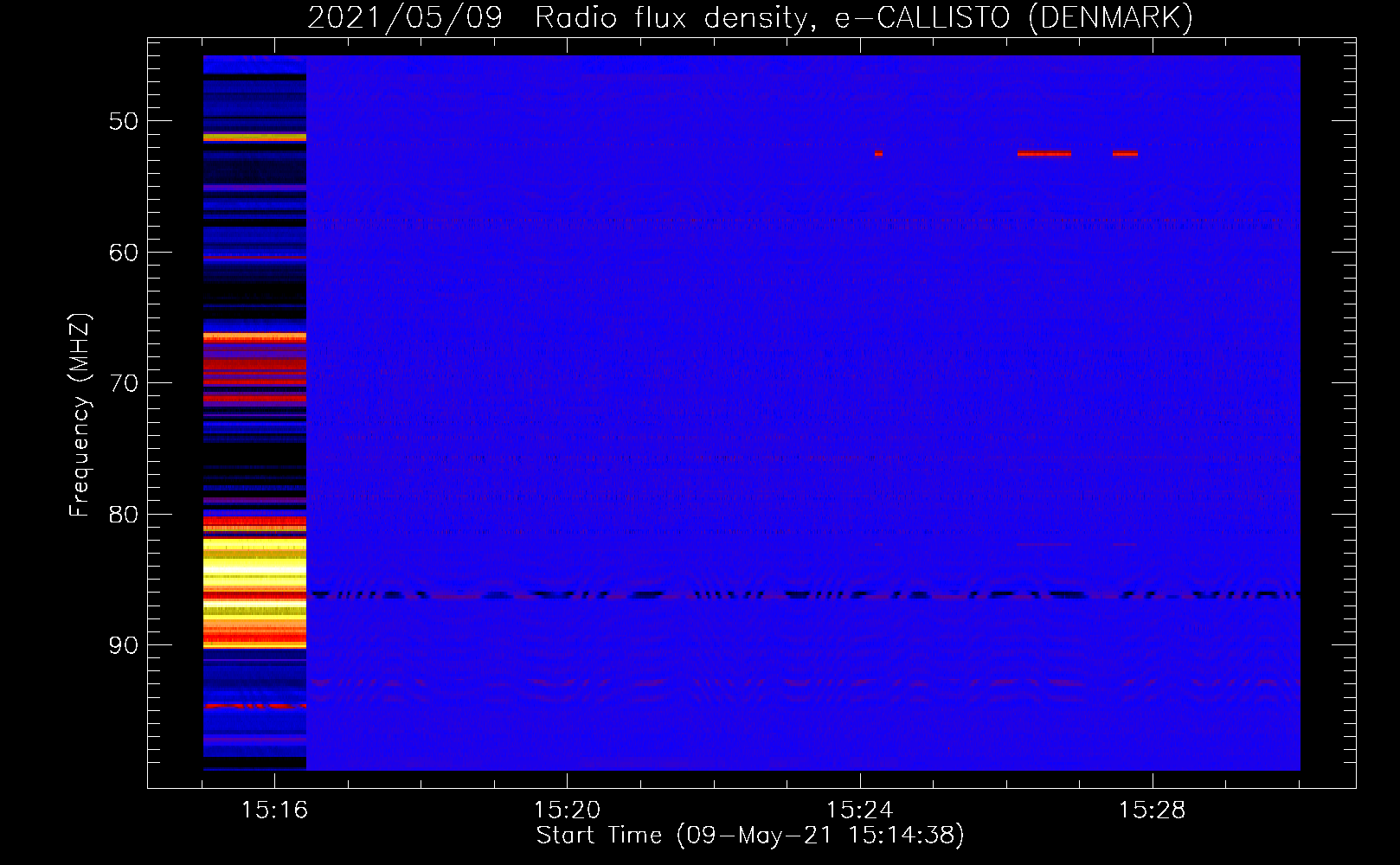Click the 70 MHz frequency tick label
The height and width of the screenshot is (865, 1400).
point(123,383)
